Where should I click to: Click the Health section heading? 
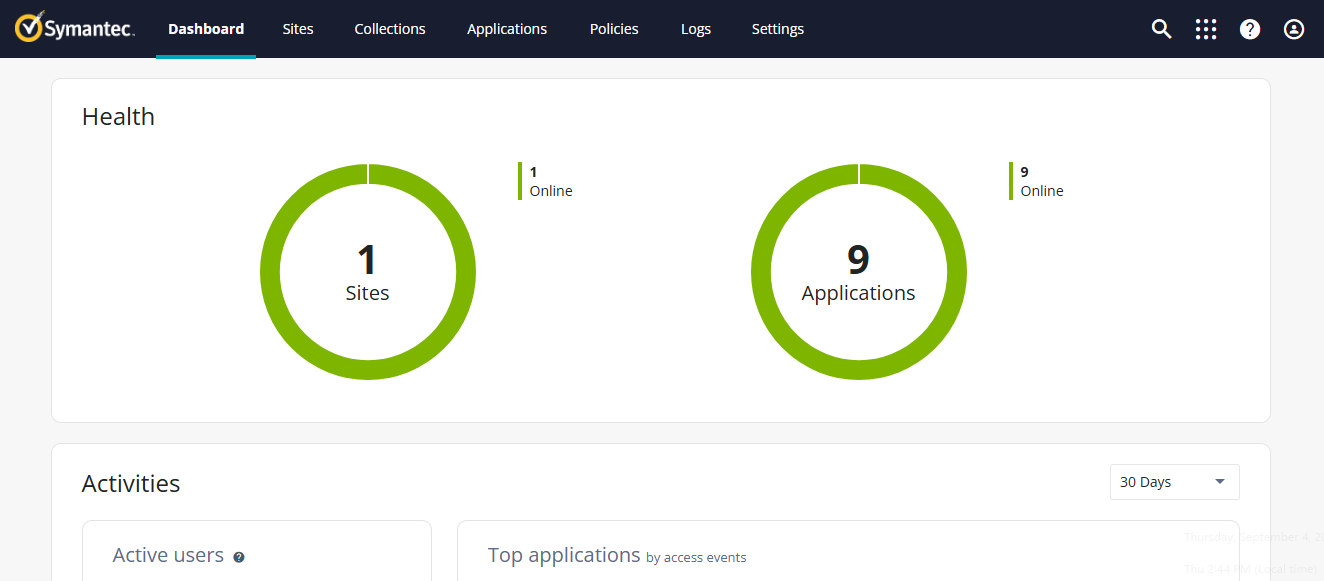[118, 117]
